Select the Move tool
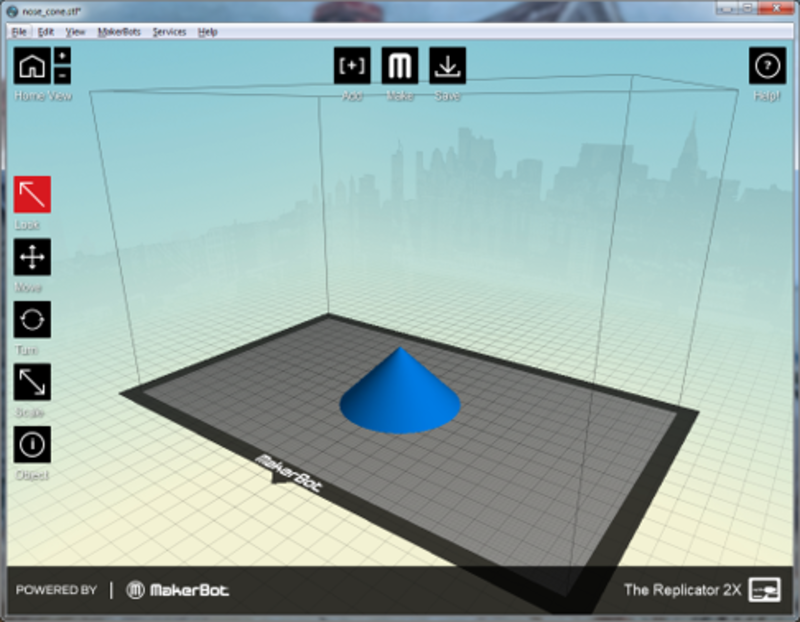Image resolution: width=800 pixels, height=622 pixels. pos(32,258)
